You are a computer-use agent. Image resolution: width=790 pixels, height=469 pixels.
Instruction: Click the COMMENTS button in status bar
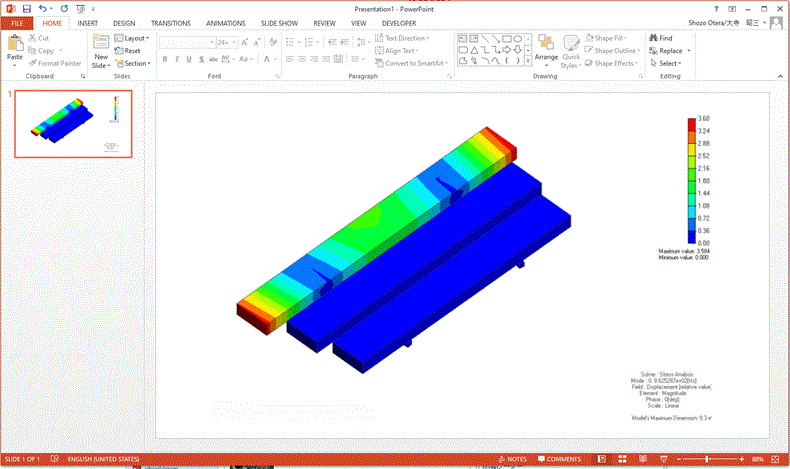tap(560, 459)
